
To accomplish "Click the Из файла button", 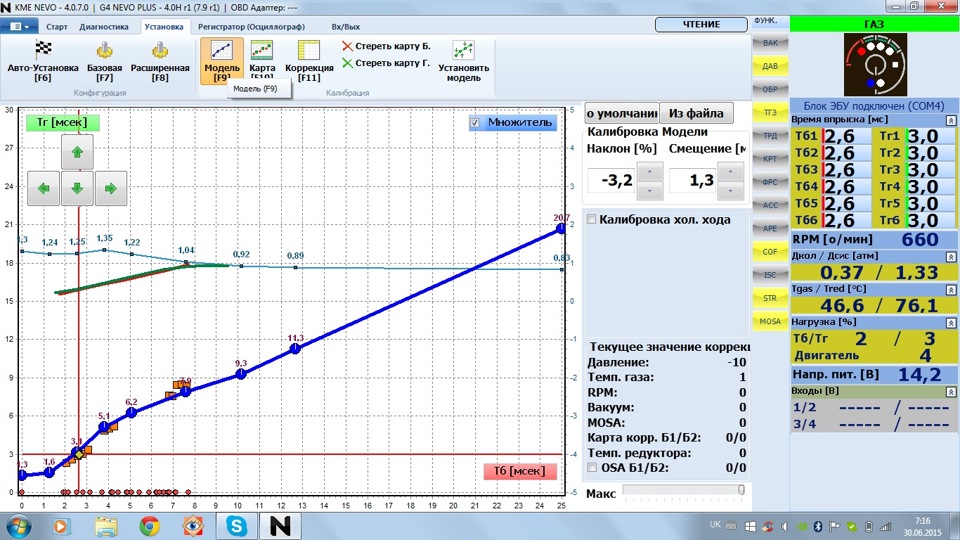I will (696, 113).
